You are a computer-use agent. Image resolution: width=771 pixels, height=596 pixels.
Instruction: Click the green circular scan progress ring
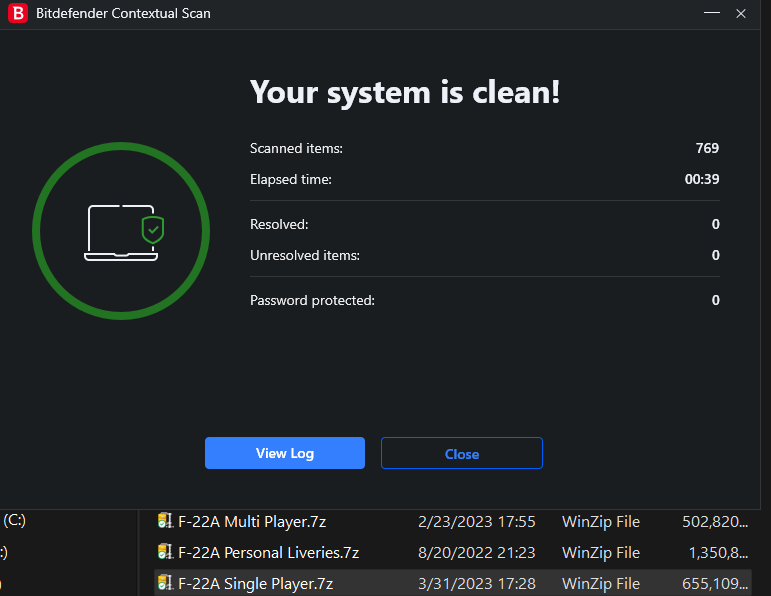121,231
